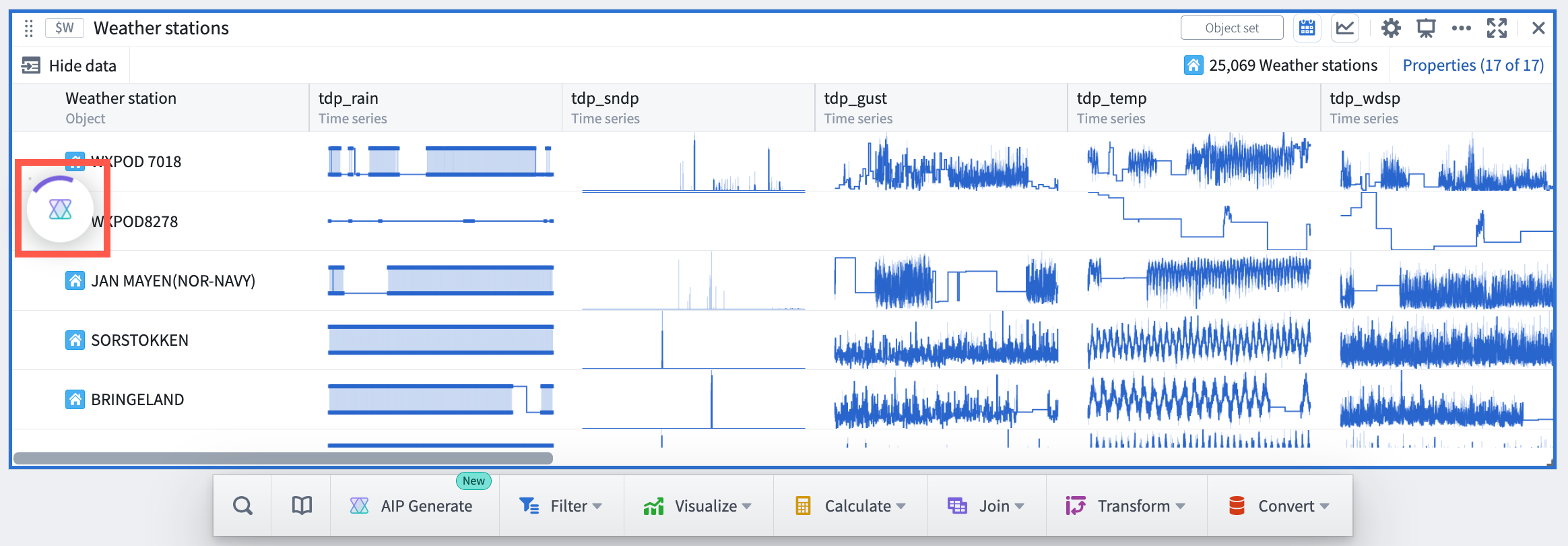1568x546 pixels.
Task: Click the search magnifier icon in toolbar
Action: [242, 506]
